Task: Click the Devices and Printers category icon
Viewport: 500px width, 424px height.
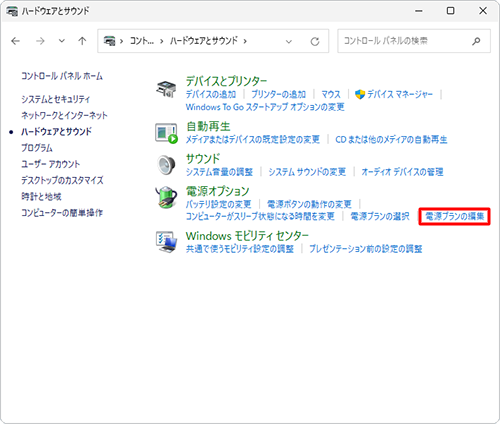Action: (166, 89)
